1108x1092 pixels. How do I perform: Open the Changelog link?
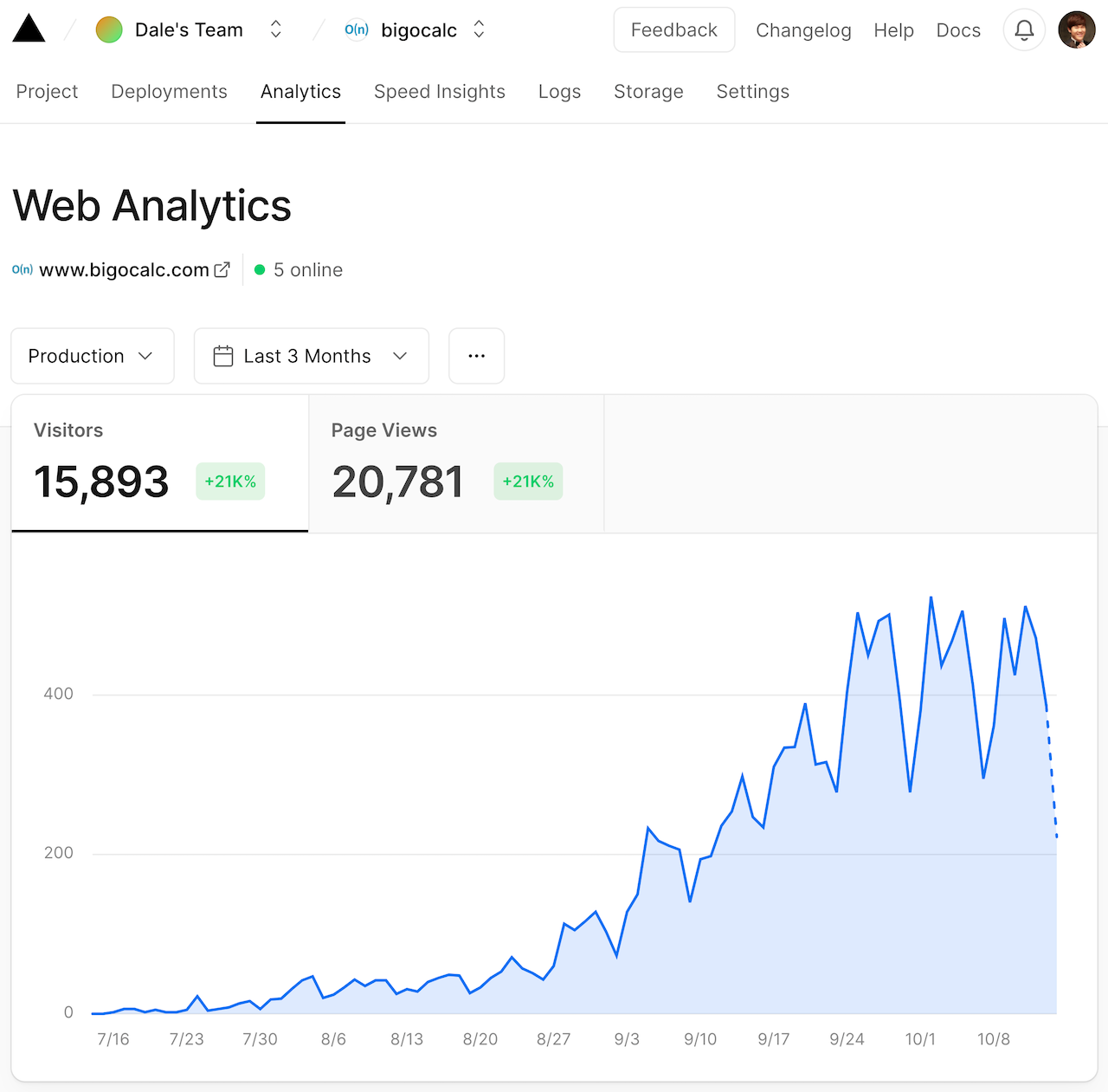click(x=803, y=30)
